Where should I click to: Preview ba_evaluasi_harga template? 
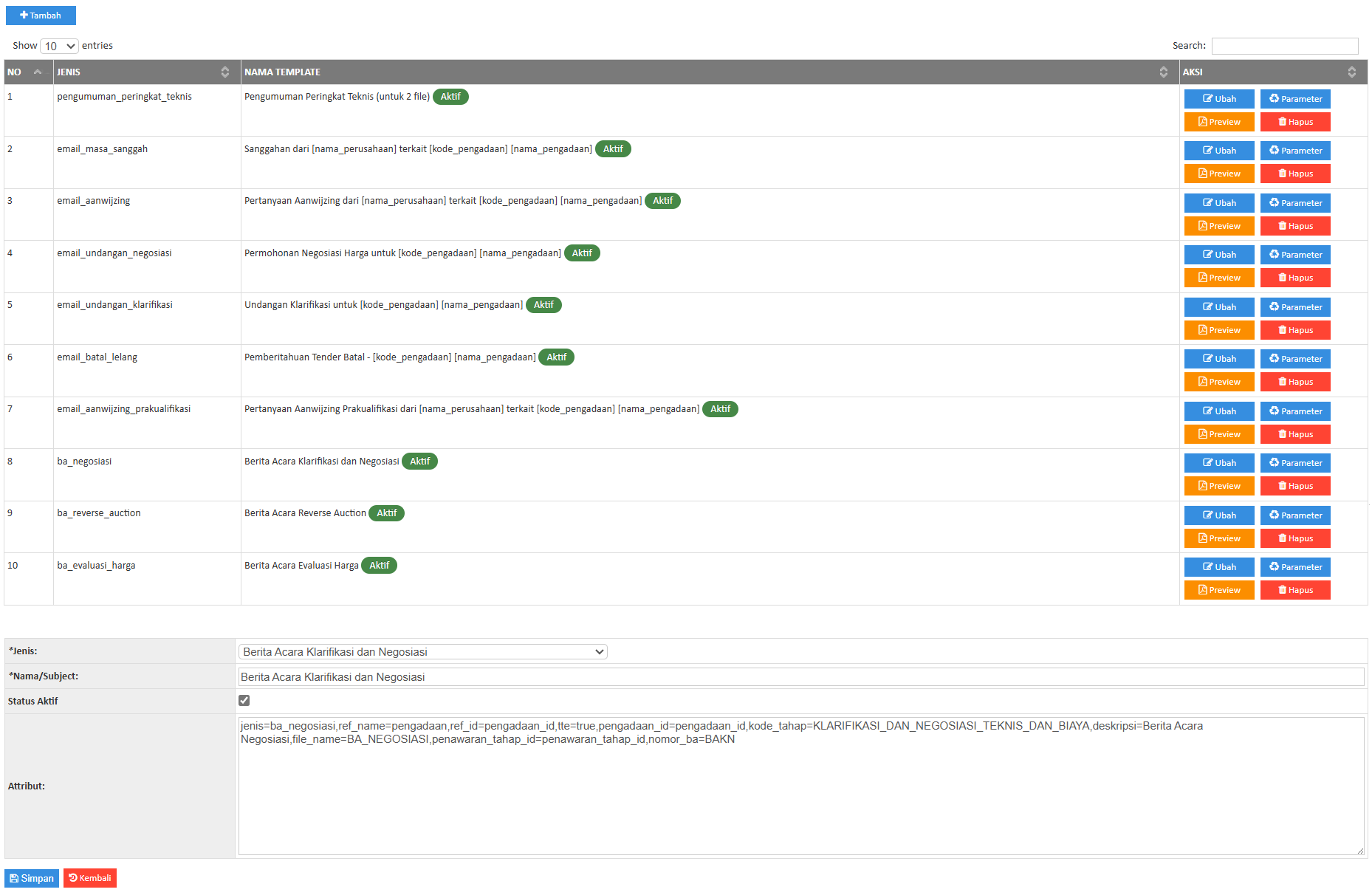pyautogui.click(x=1219, y=590)
